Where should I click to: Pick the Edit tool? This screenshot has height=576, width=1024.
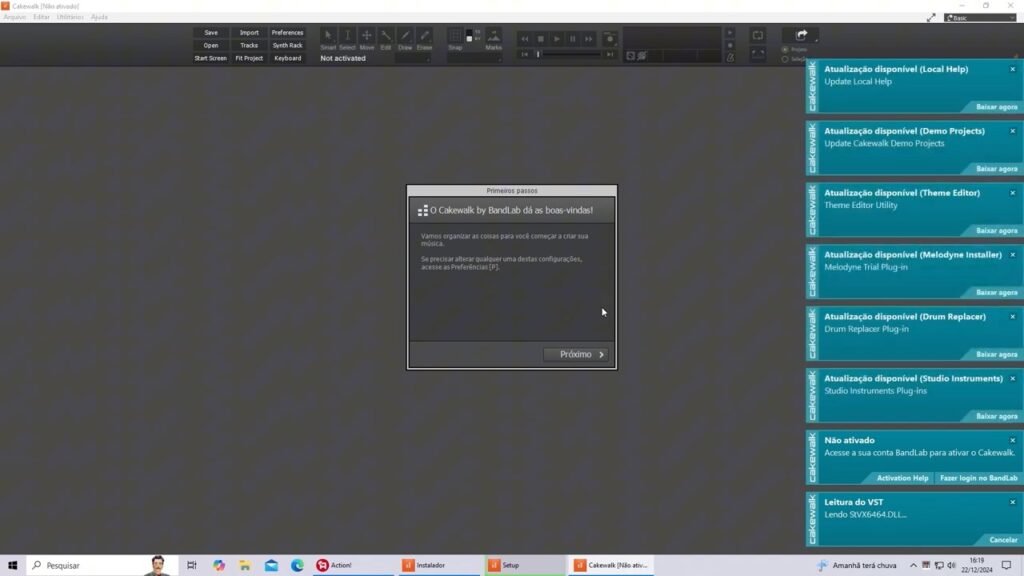click(386, 39)
